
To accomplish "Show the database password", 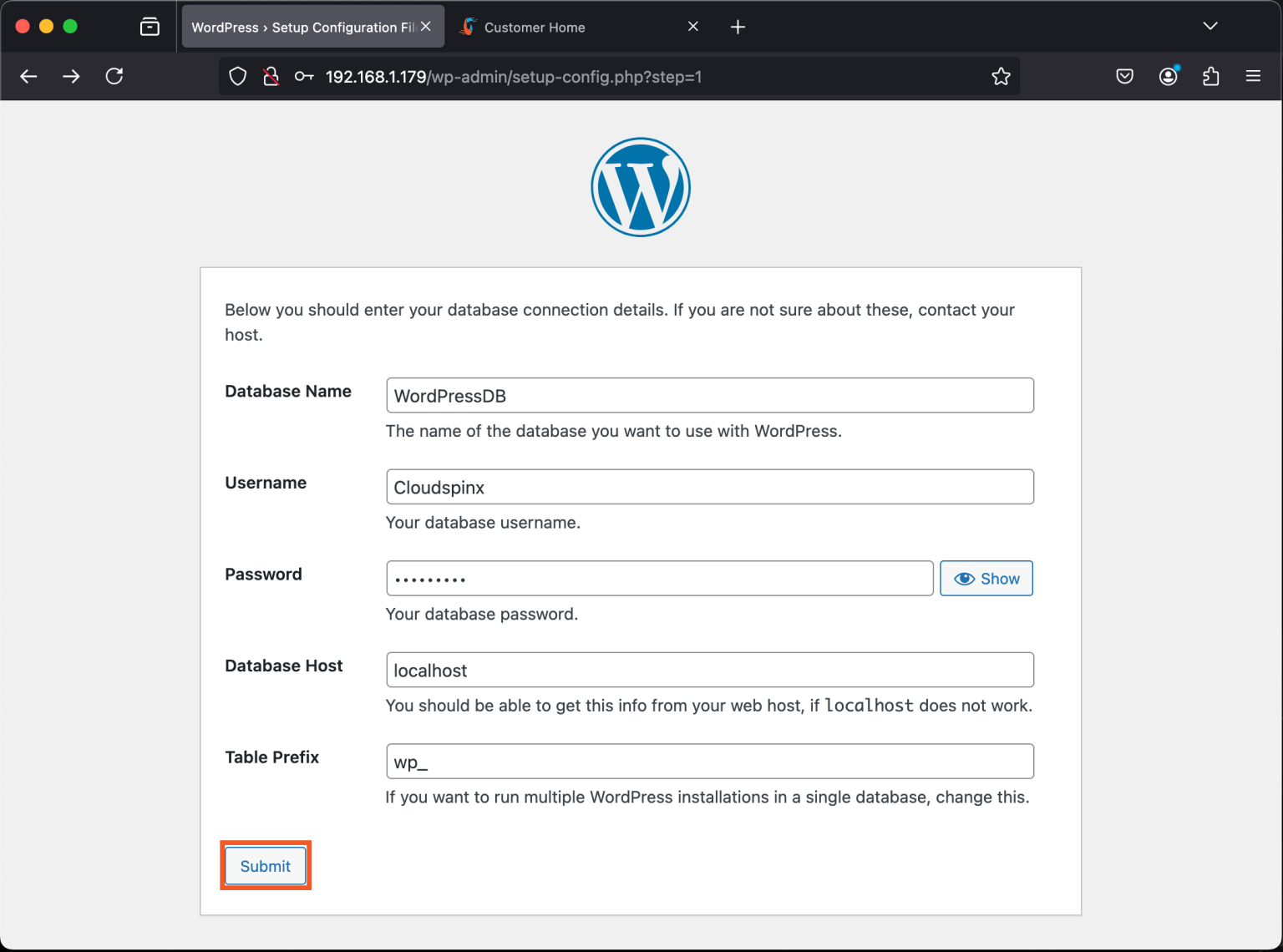I will pos(986,578).
